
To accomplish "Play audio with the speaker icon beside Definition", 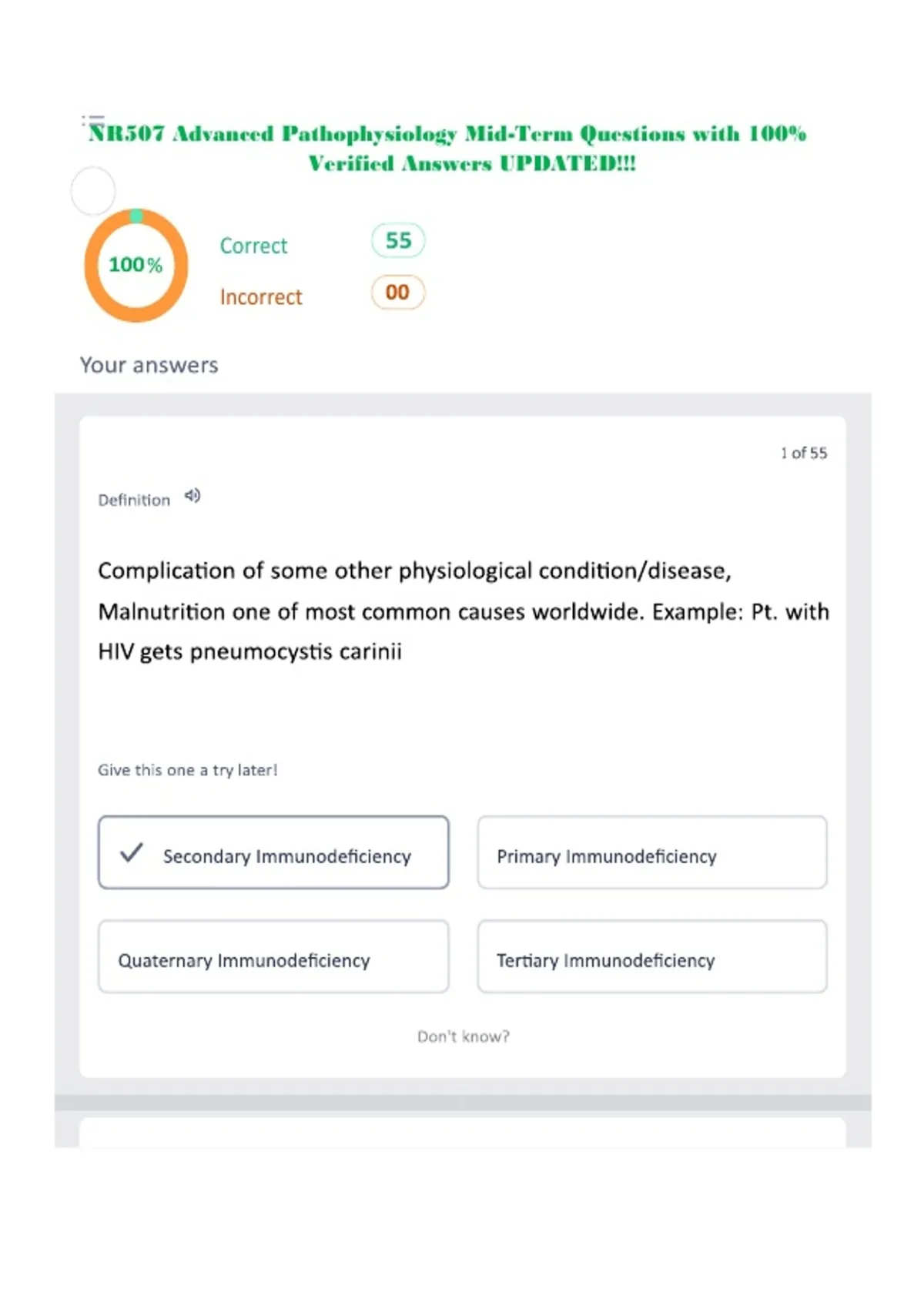I will click(192, 497).
